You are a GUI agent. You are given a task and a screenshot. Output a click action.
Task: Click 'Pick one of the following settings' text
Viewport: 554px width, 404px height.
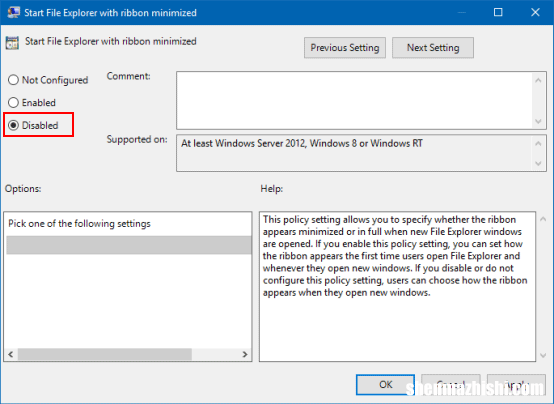pyautogui.click(x=79, y=223)
